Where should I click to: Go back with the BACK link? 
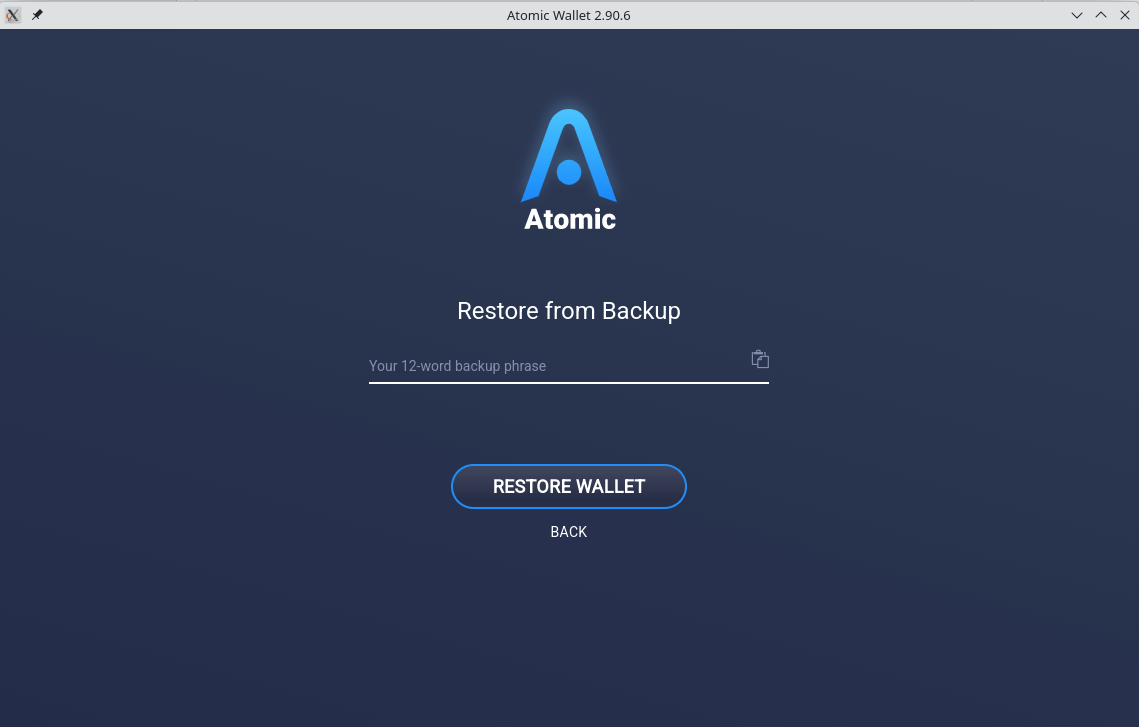[x=569, y=531]
